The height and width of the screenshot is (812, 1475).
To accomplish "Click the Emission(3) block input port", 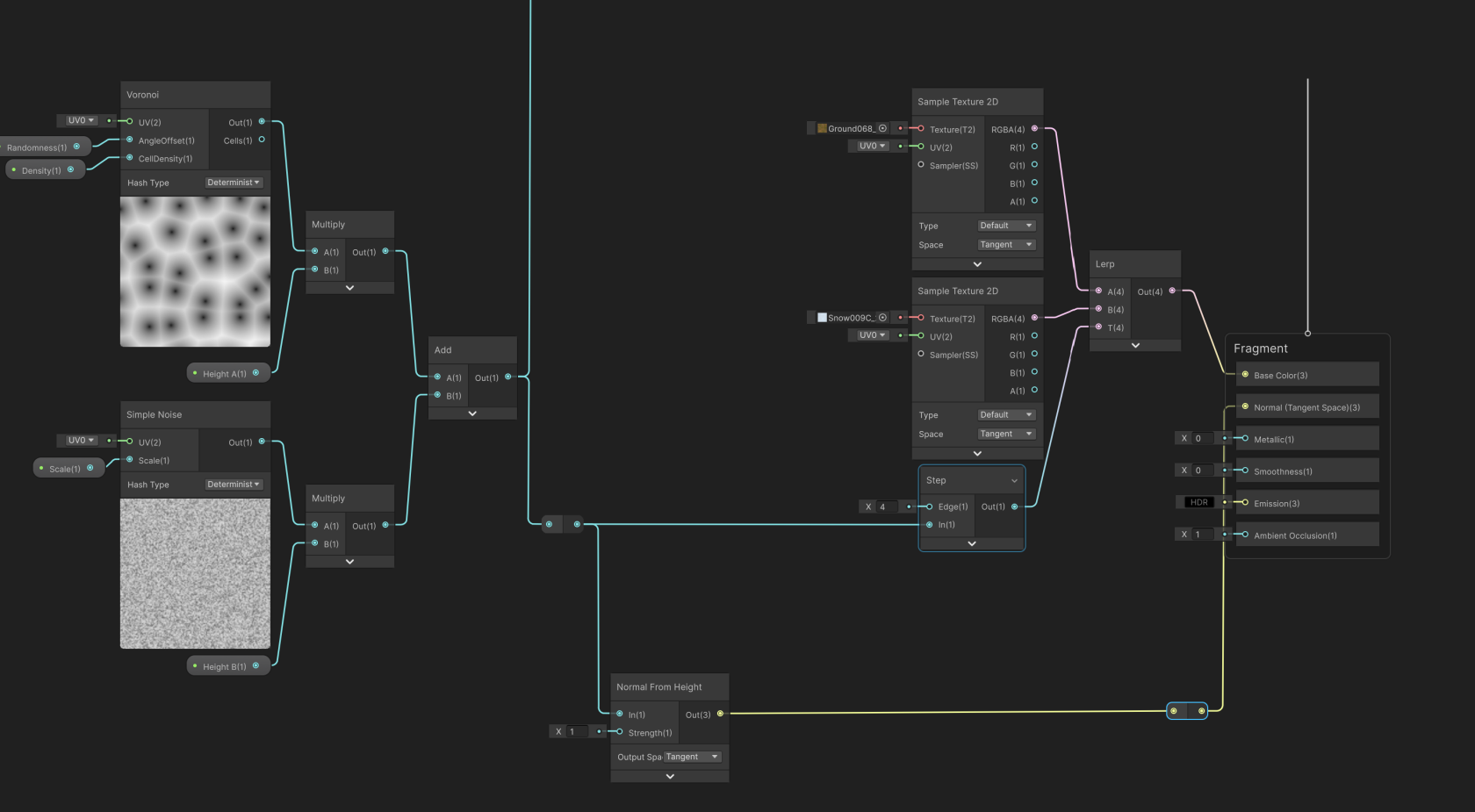I will [1245, 502].
